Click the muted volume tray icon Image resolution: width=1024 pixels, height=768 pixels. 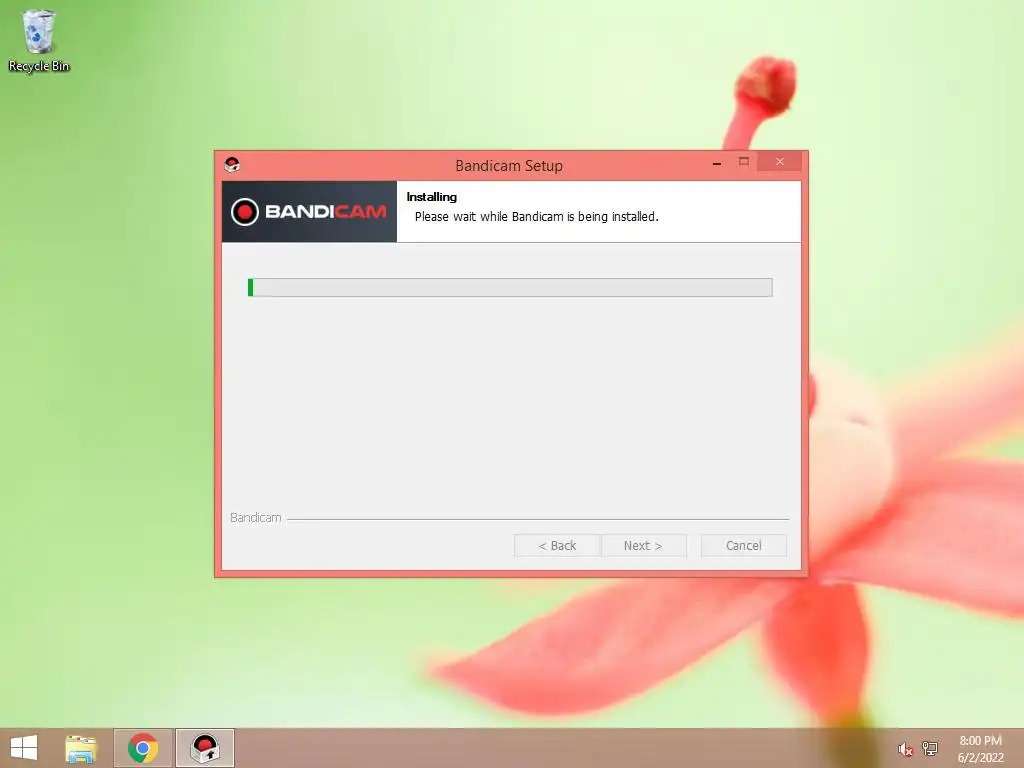[x=905, y=749]
